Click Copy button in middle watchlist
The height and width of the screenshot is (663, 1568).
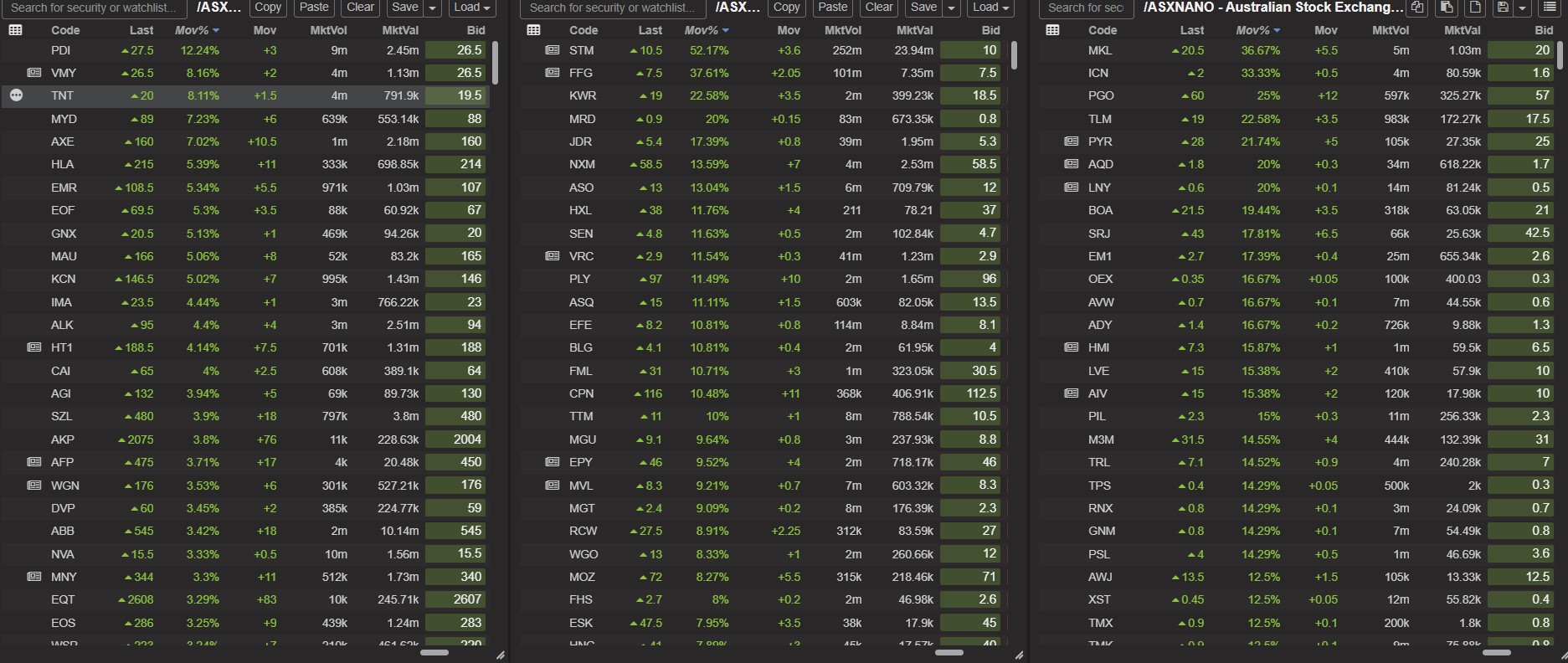click(786, 8)
